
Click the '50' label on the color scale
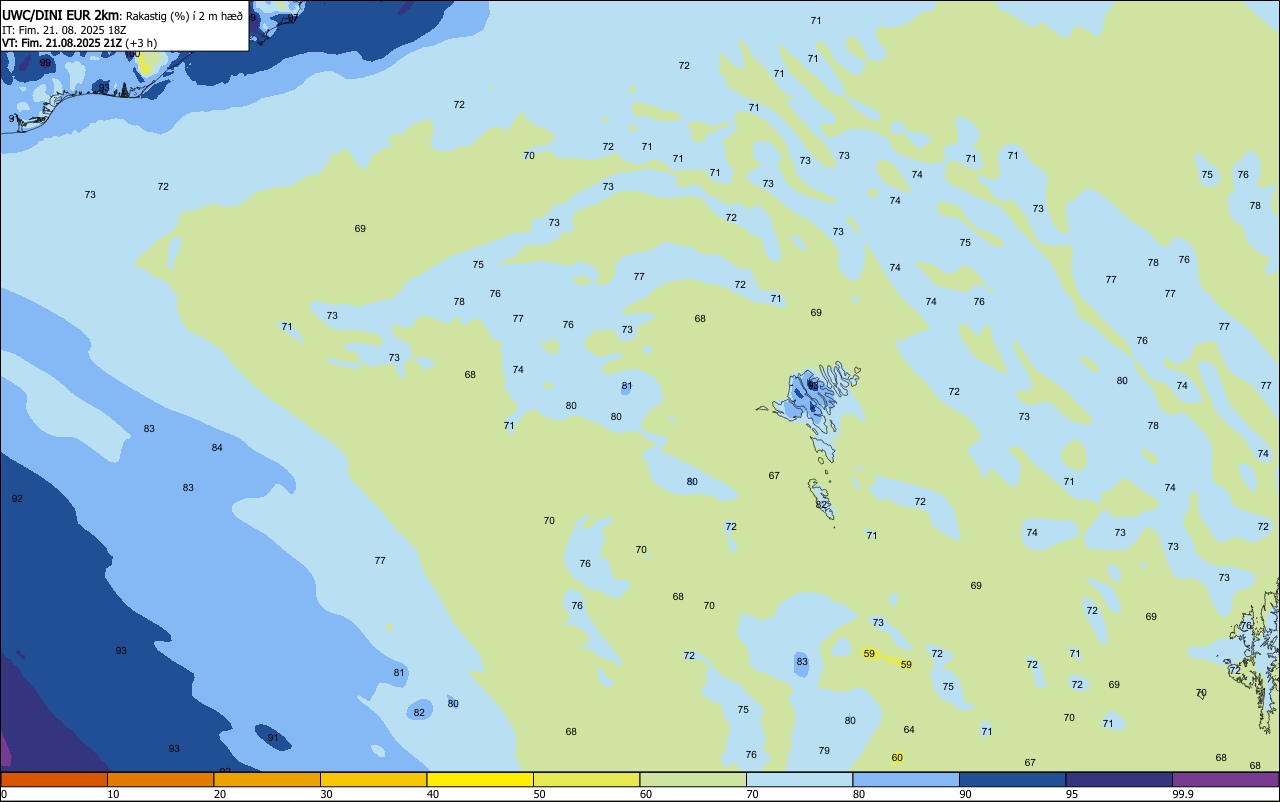point(539,794)
